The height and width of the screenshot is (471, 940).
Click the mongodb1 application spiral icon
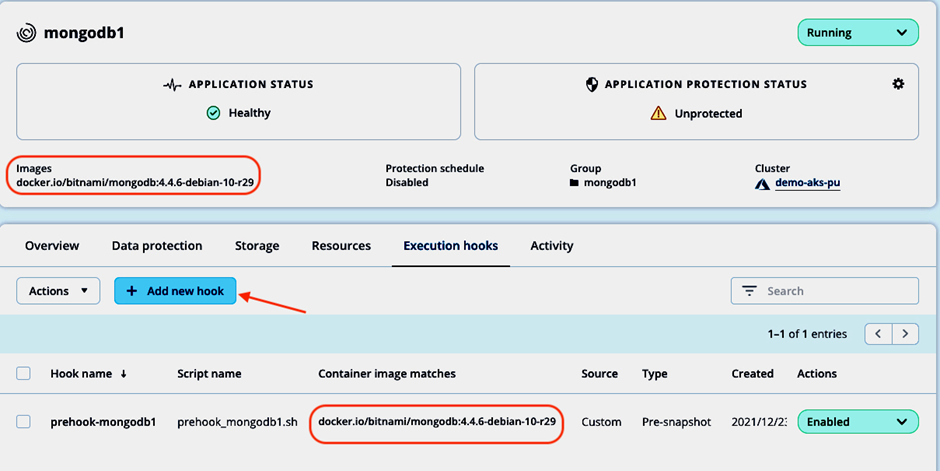26,33
